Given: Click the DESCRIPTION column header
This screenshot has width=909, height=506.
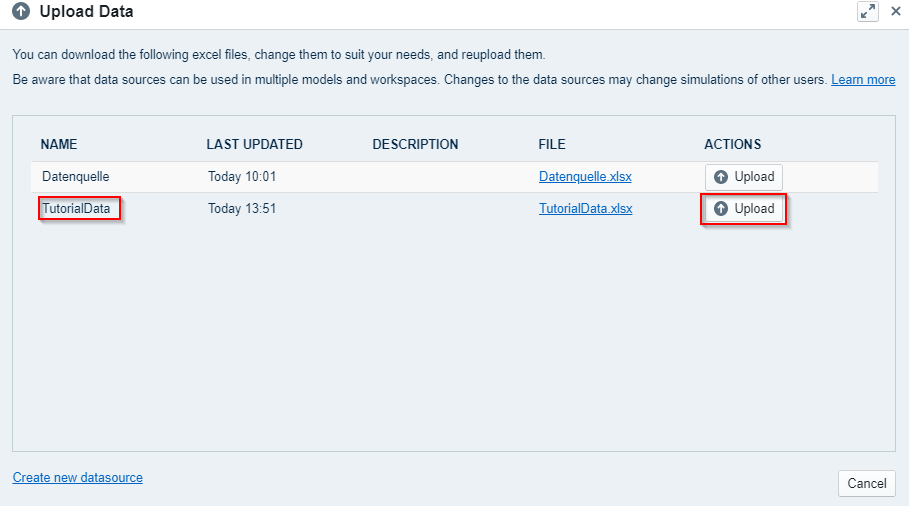Looking at the screenshot, I should [x=415, y=144].
